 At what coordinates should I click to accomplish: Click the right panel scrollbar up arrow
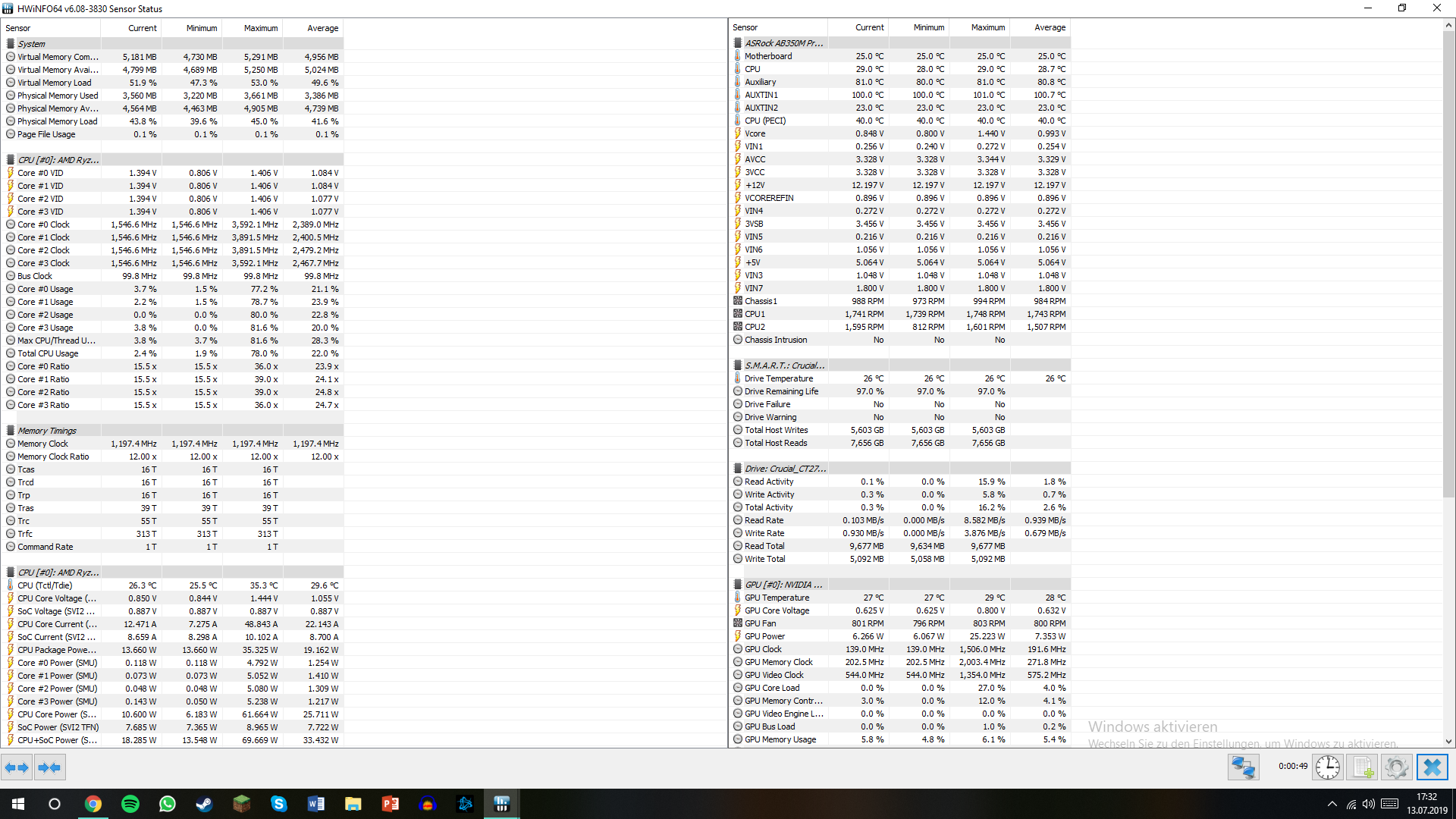[1449, 24]
